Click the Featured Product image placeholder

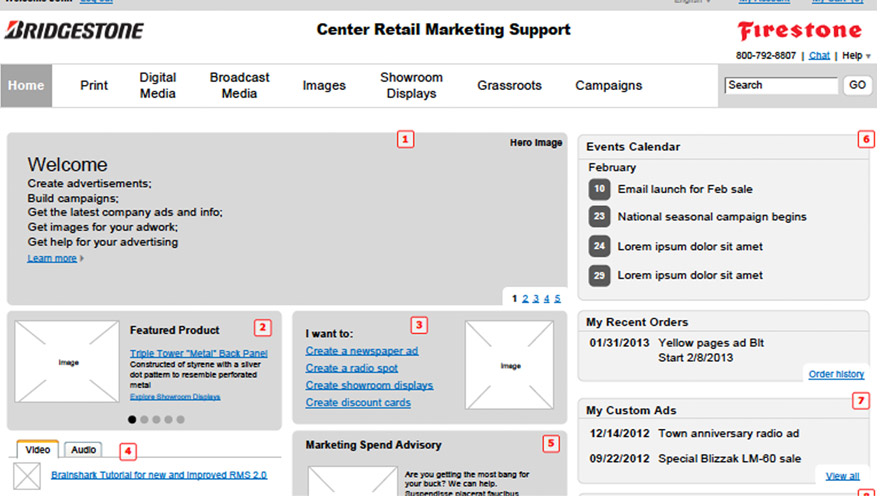tap(67, 362)
